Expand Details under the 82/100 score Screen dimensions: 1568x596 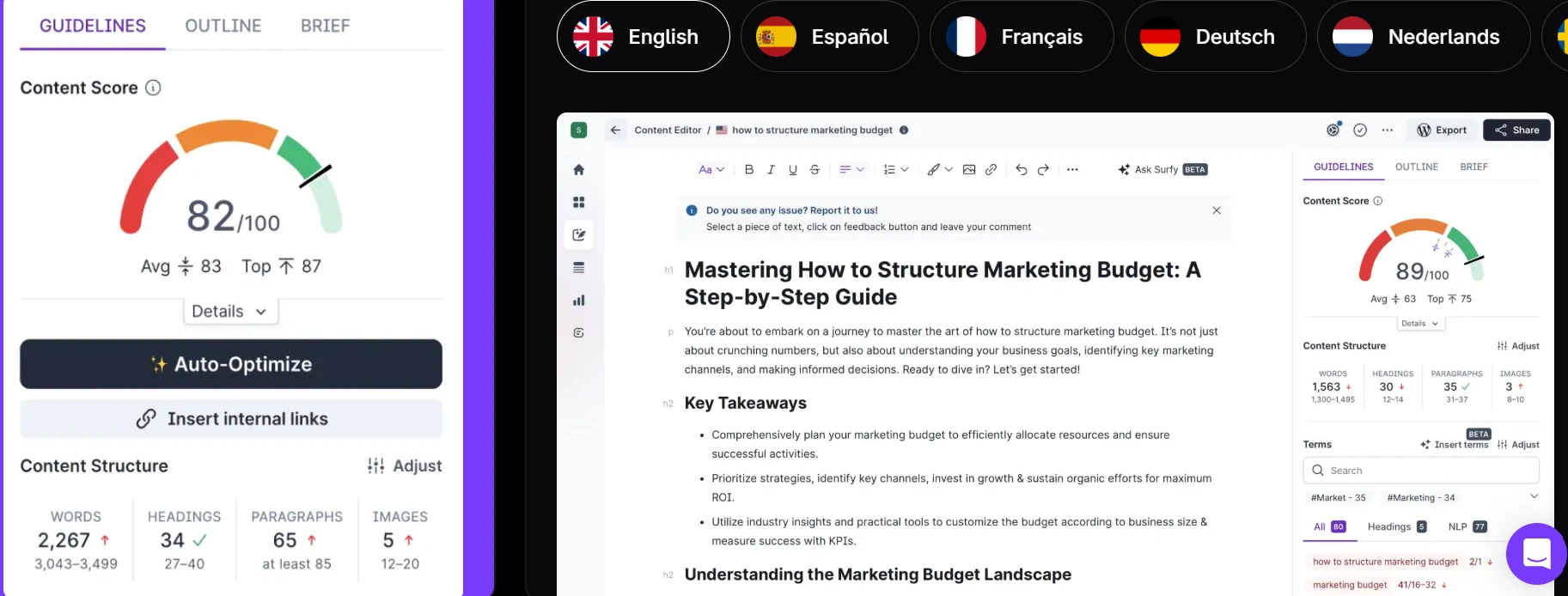click(x=230, y=312)
